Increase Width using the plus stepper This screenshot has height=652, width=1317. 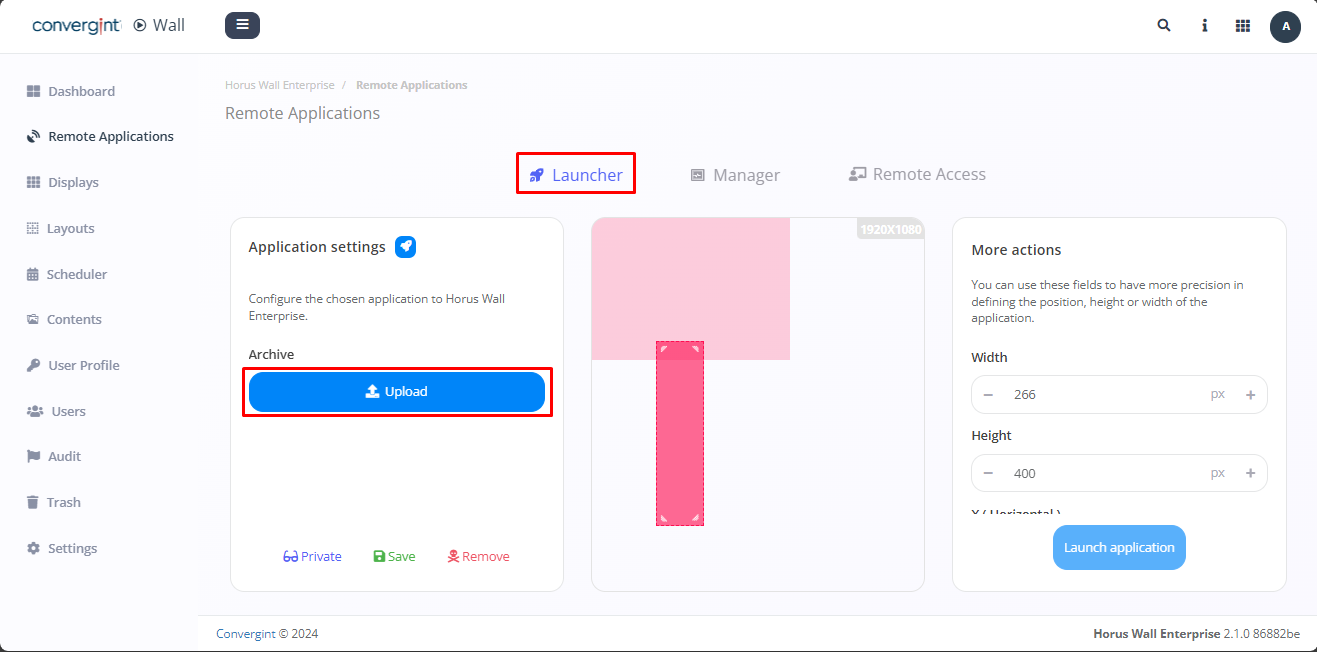(1250, 395)
